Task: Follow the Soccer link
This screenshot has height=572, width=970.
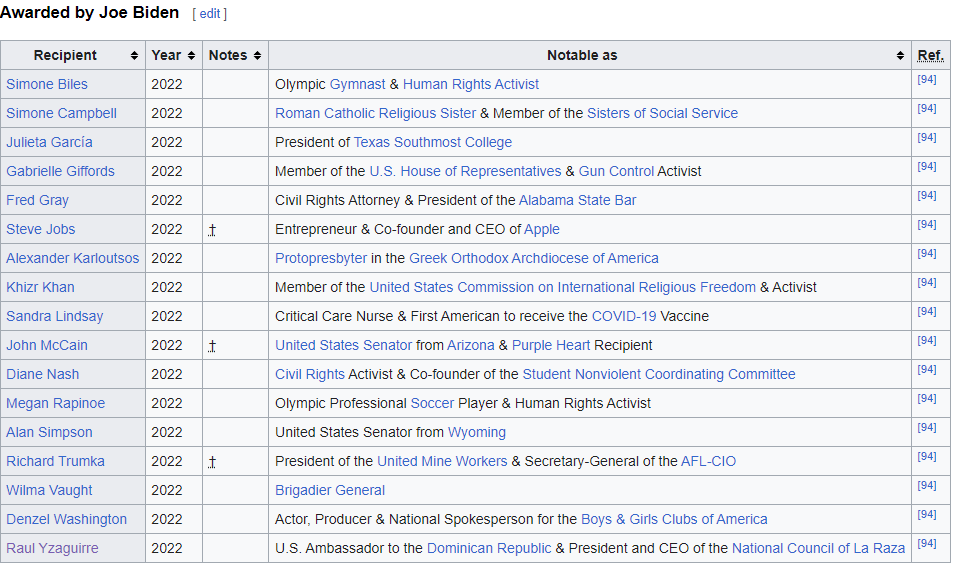Action: [432, 404]
